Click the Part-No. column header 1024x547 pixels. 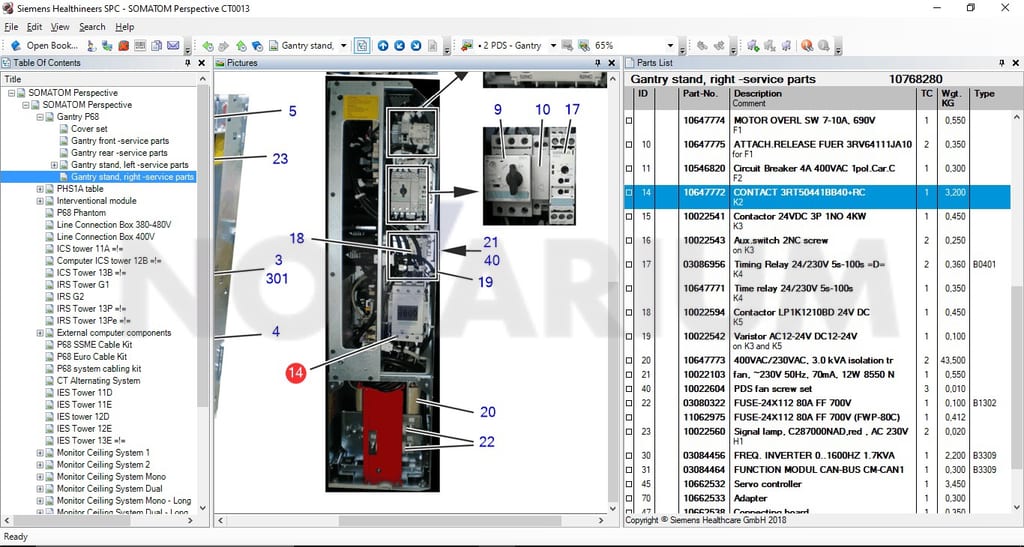700,93
